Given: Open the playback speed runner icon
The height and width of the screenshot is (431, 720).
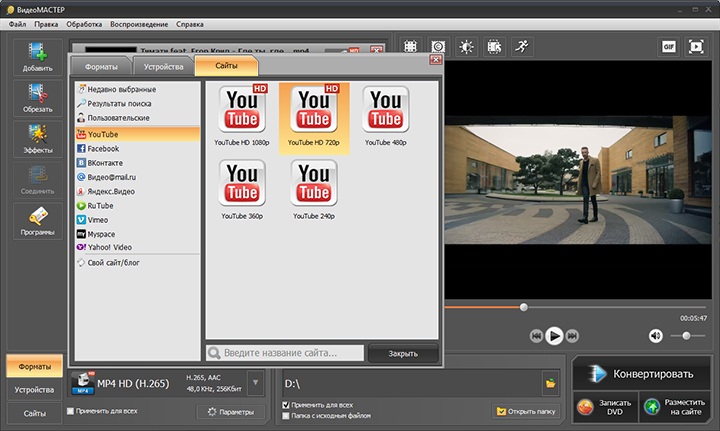Looking at the screenshot, I should (x=522, y=46).
